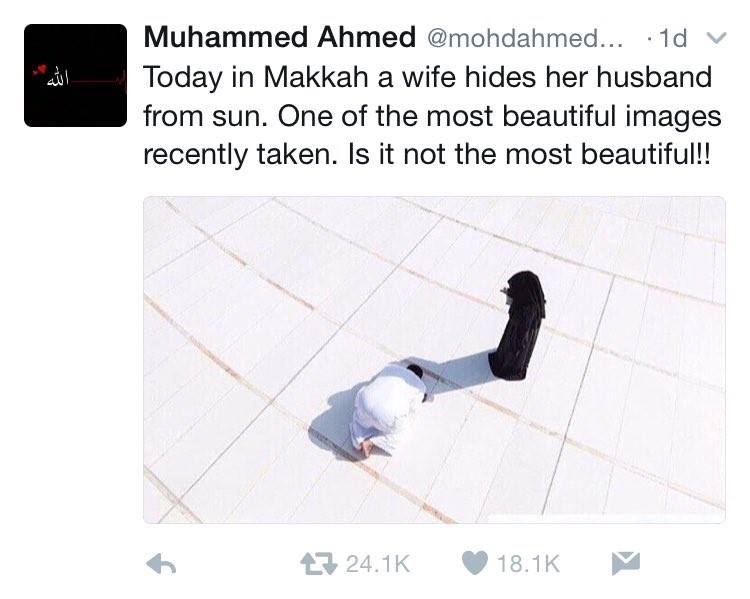Click the red heart in the avatar image
The image size is (750, 599).
[x=40, y=71]
